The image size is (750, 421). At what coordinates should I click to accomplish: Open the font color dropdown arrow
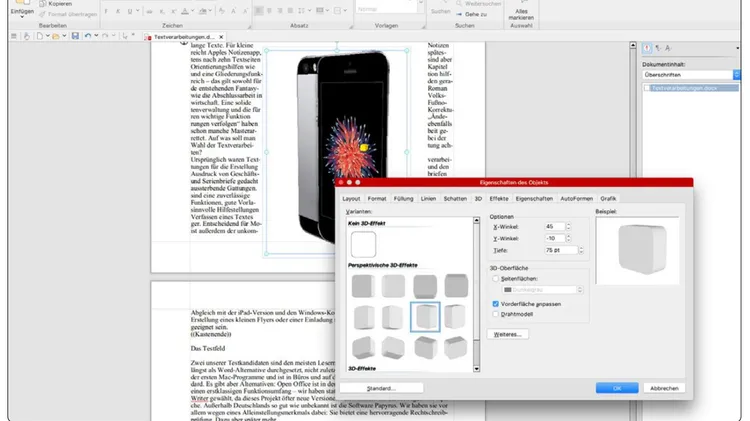click(x=193, y=11)
